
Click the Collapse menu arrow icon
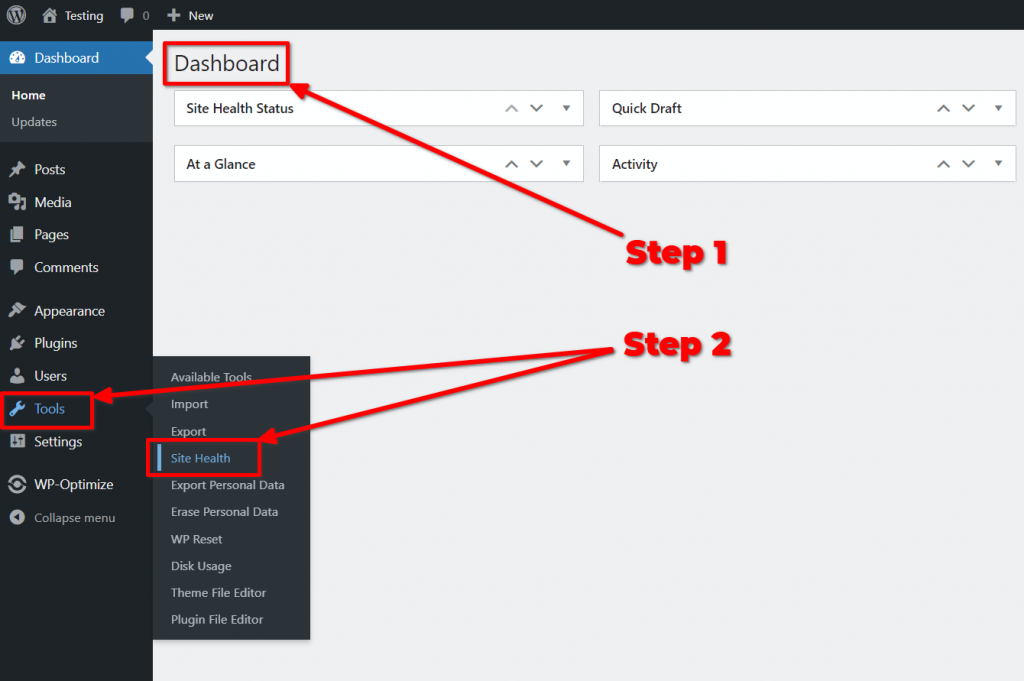point(18,517)
